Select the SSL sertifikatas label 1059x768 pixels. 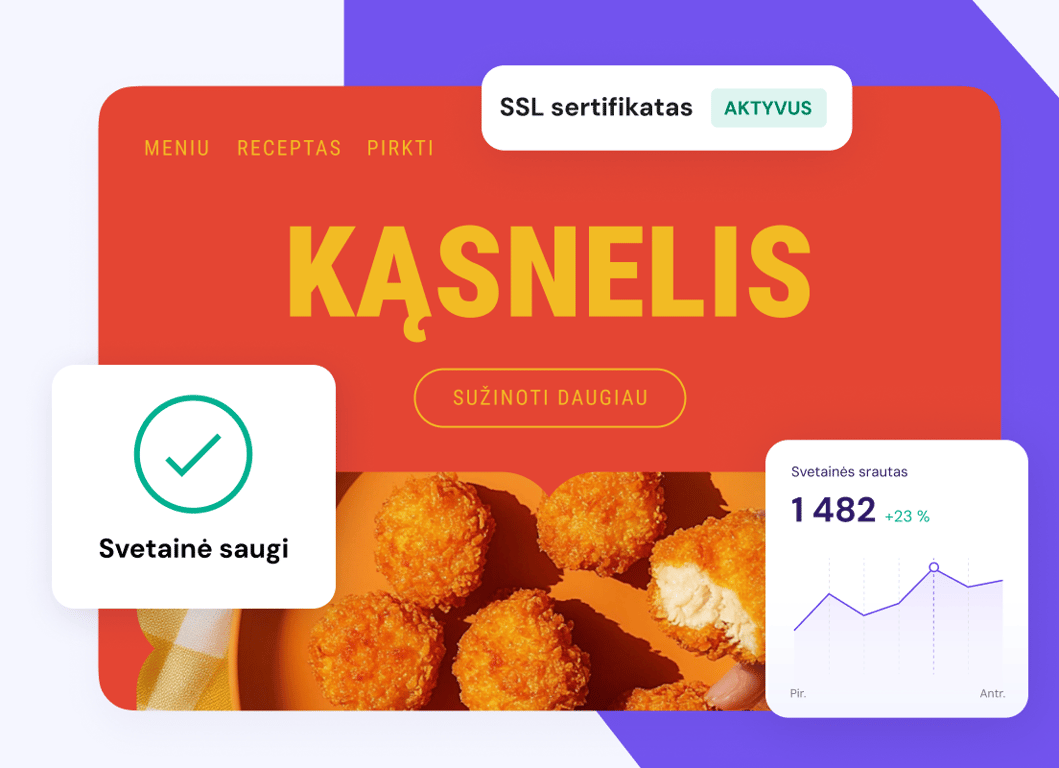596,108
